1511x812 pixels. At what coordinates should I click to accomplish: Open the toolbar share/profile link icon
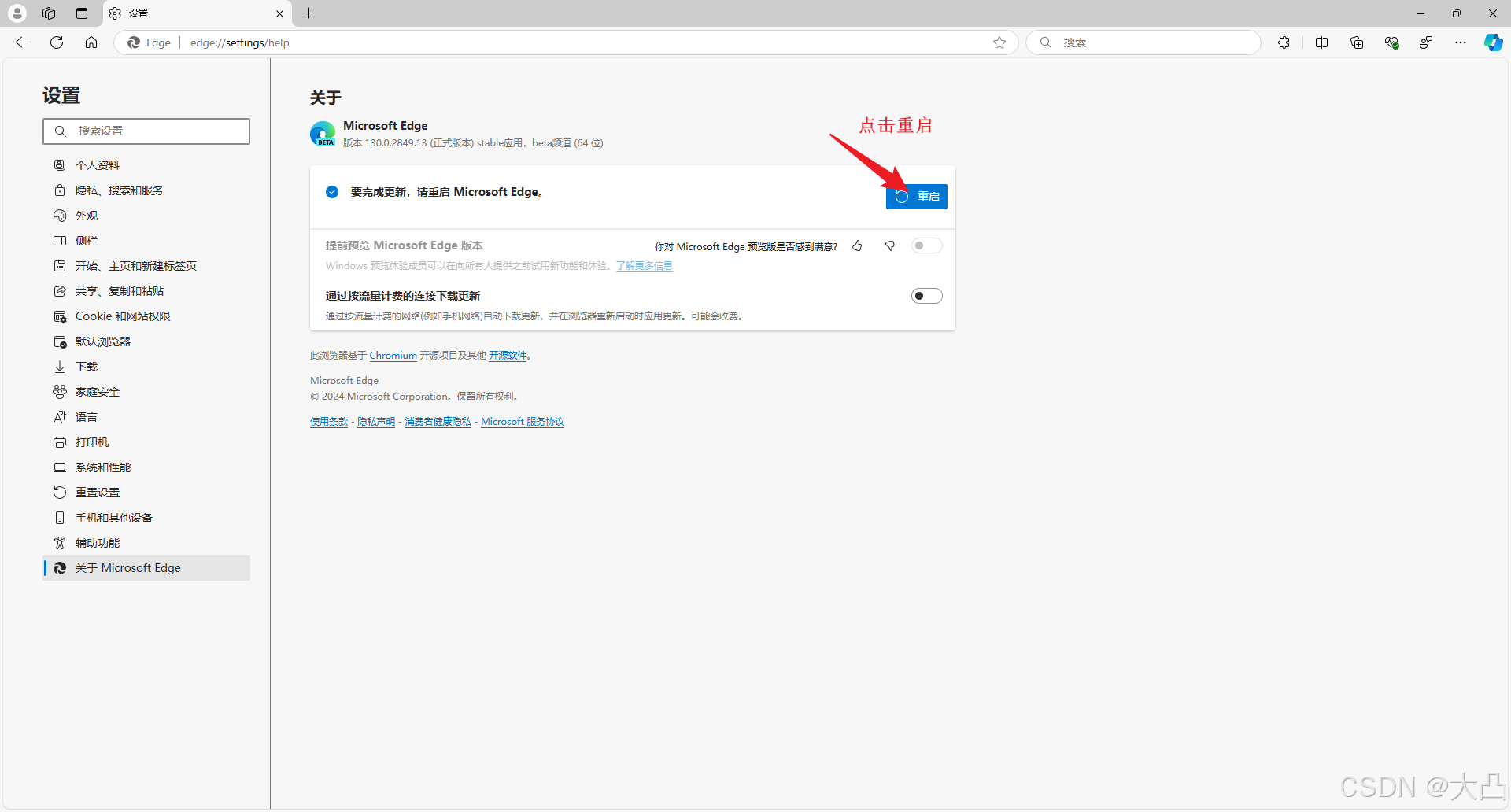(x=1426, y=42)
